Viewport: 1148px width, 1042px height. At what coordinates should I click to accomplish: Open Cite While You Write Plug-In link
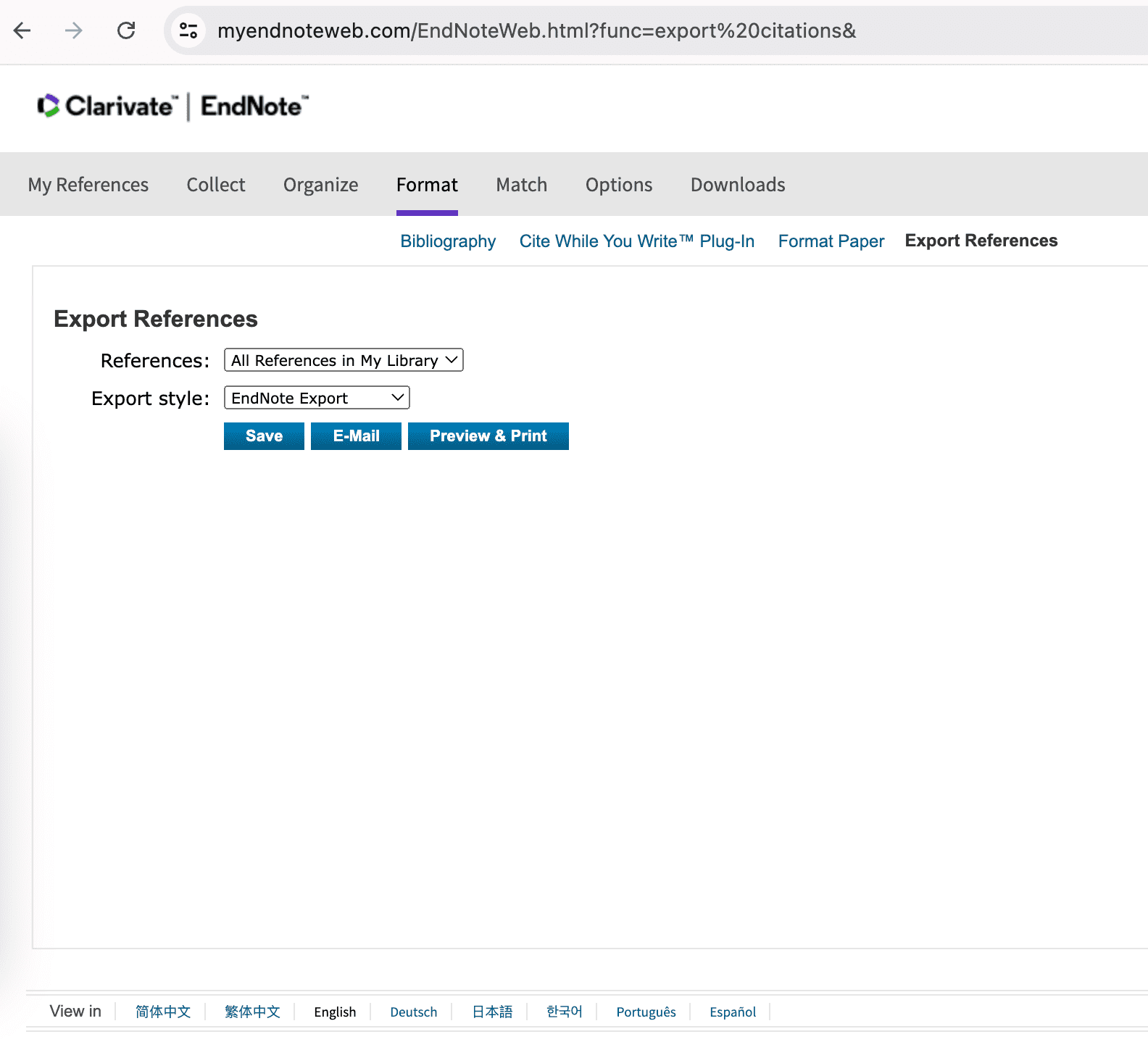tap(637, 241)
